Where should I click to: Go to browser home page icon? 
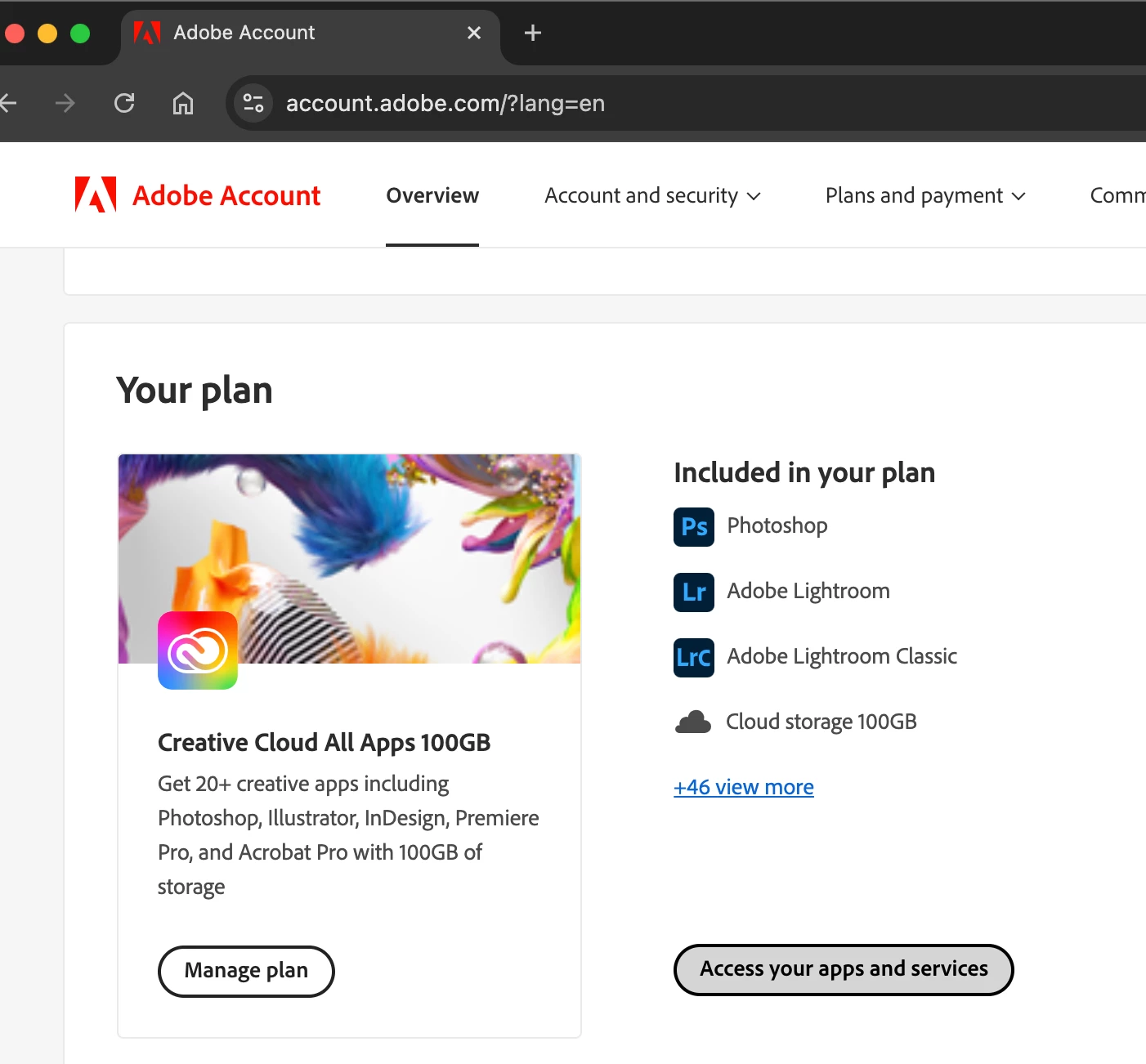pos(183,103)
